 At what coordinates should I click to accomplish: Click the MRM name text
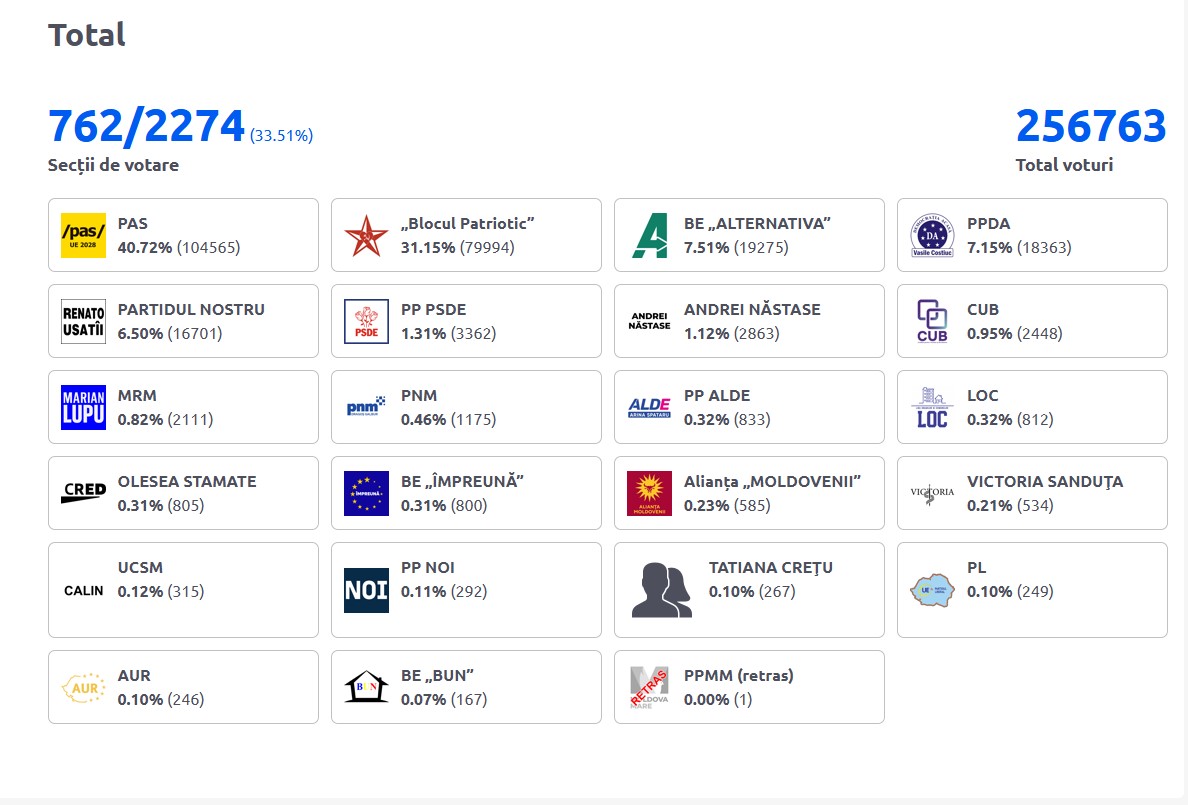coord(137,396)
